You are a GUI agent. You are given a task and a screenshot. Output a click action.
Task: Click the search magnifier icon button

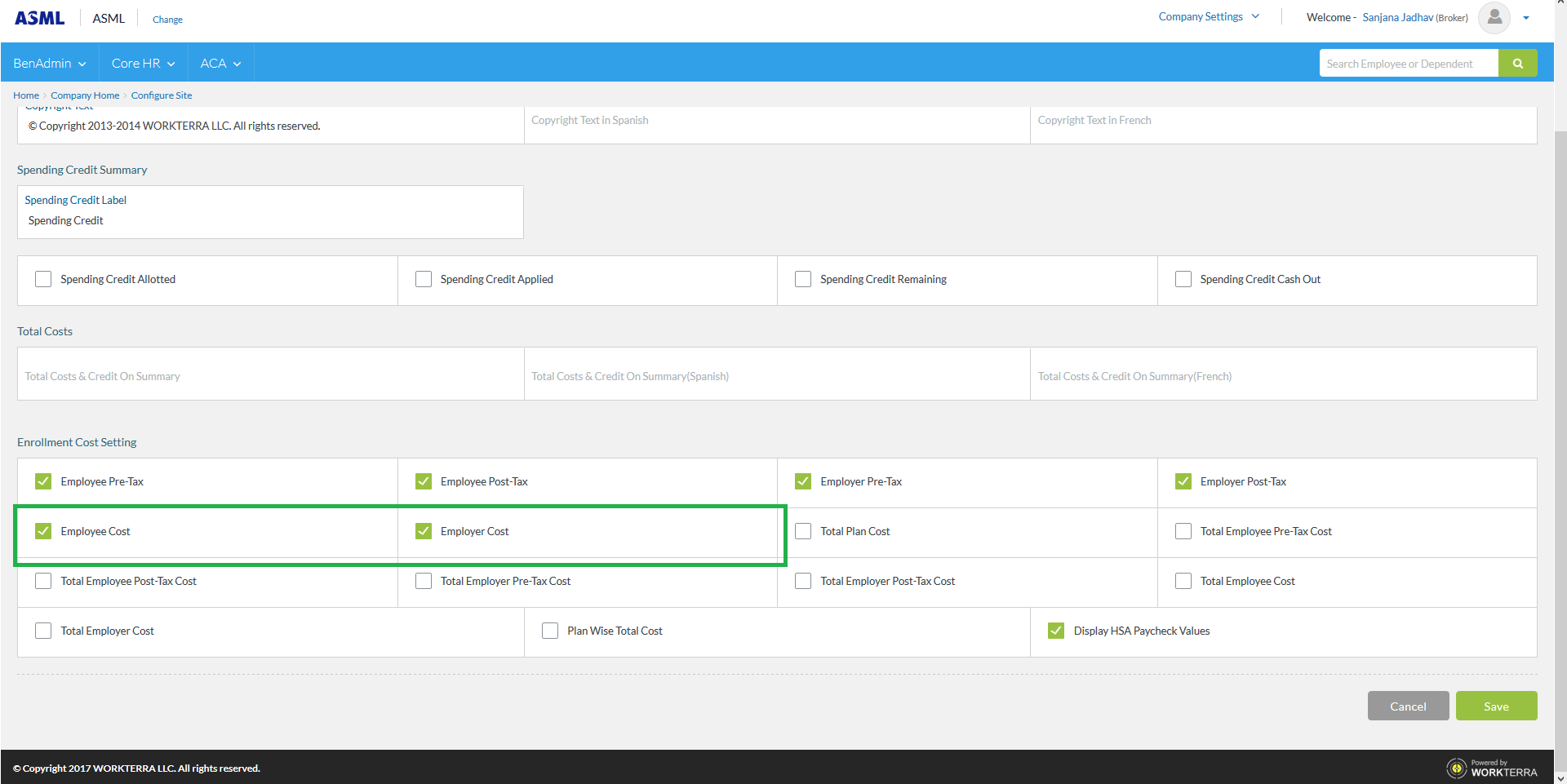click(x=1517, y=64)
